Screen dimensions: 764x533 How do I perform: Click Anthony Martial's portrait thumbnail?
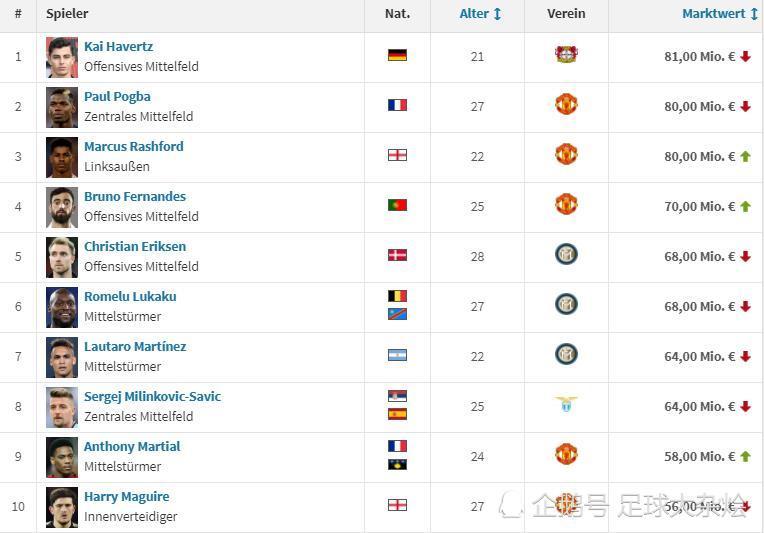[62, 457]
